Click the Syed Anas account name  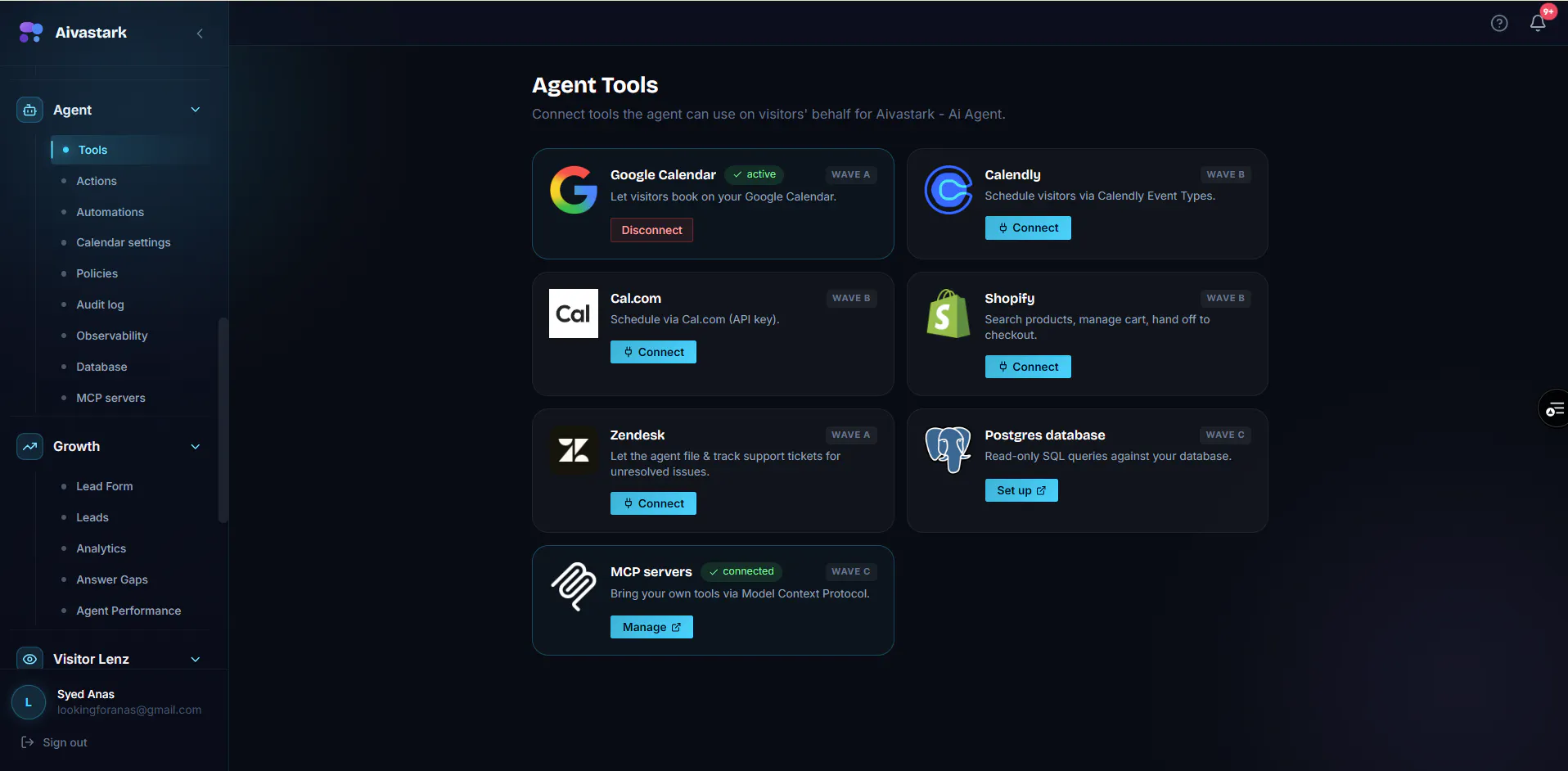[x=86, y=694]
